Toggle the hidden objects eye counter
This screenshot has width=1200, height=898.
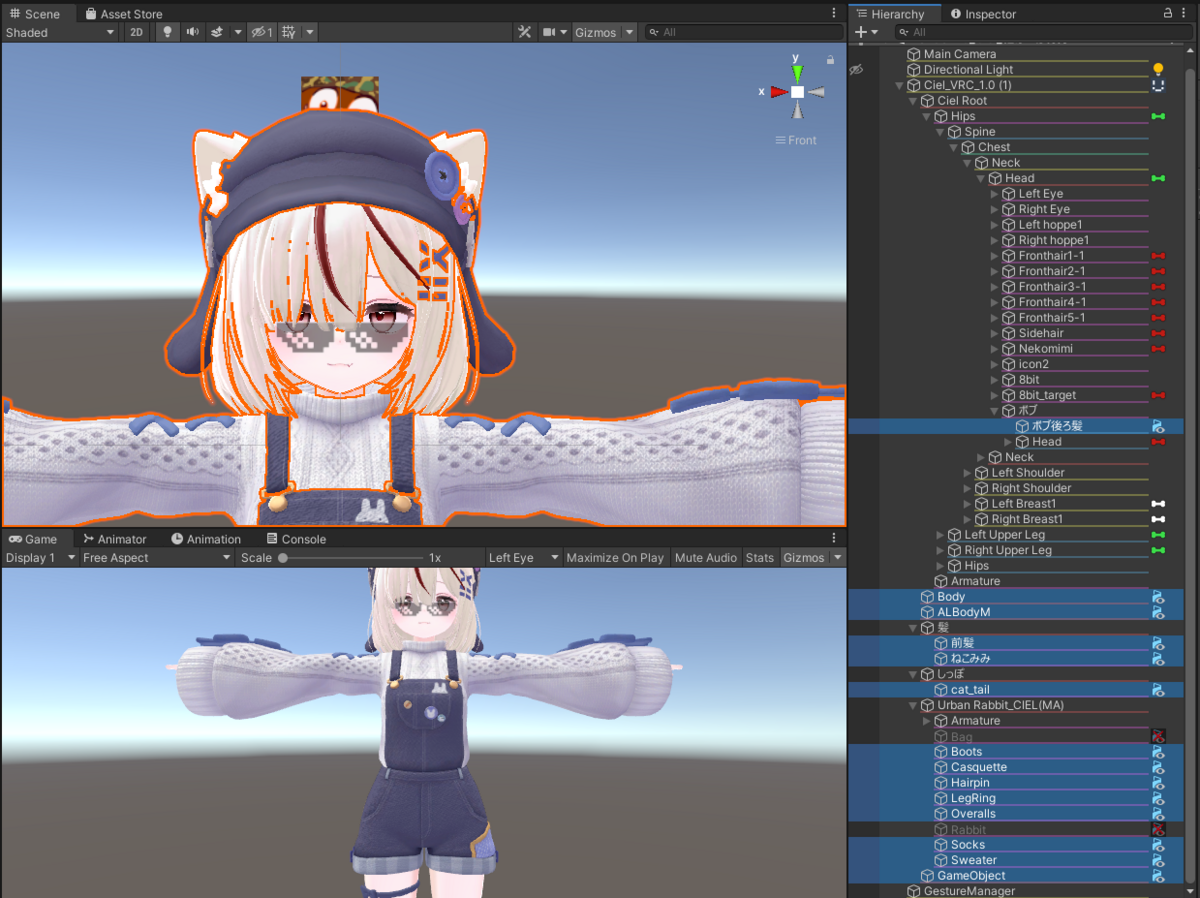(x=258, y=32)
